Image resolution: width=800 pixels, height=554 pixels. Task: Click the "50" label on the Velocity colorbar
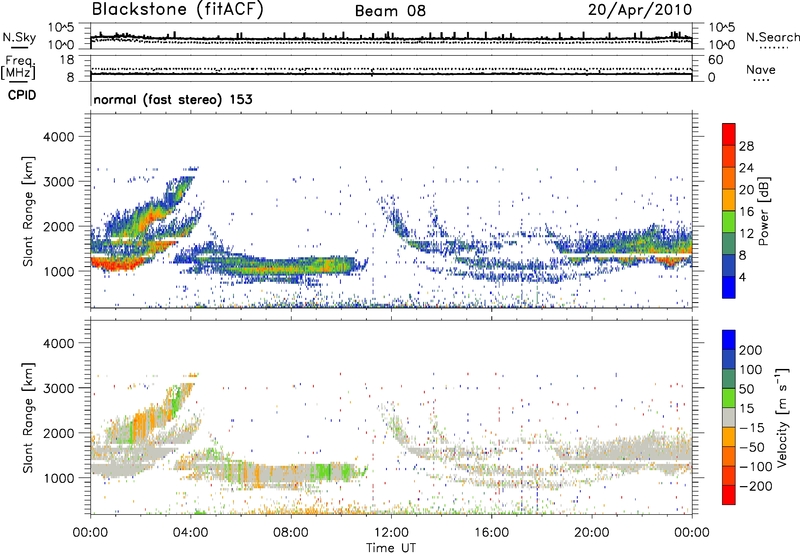[746, 389]
